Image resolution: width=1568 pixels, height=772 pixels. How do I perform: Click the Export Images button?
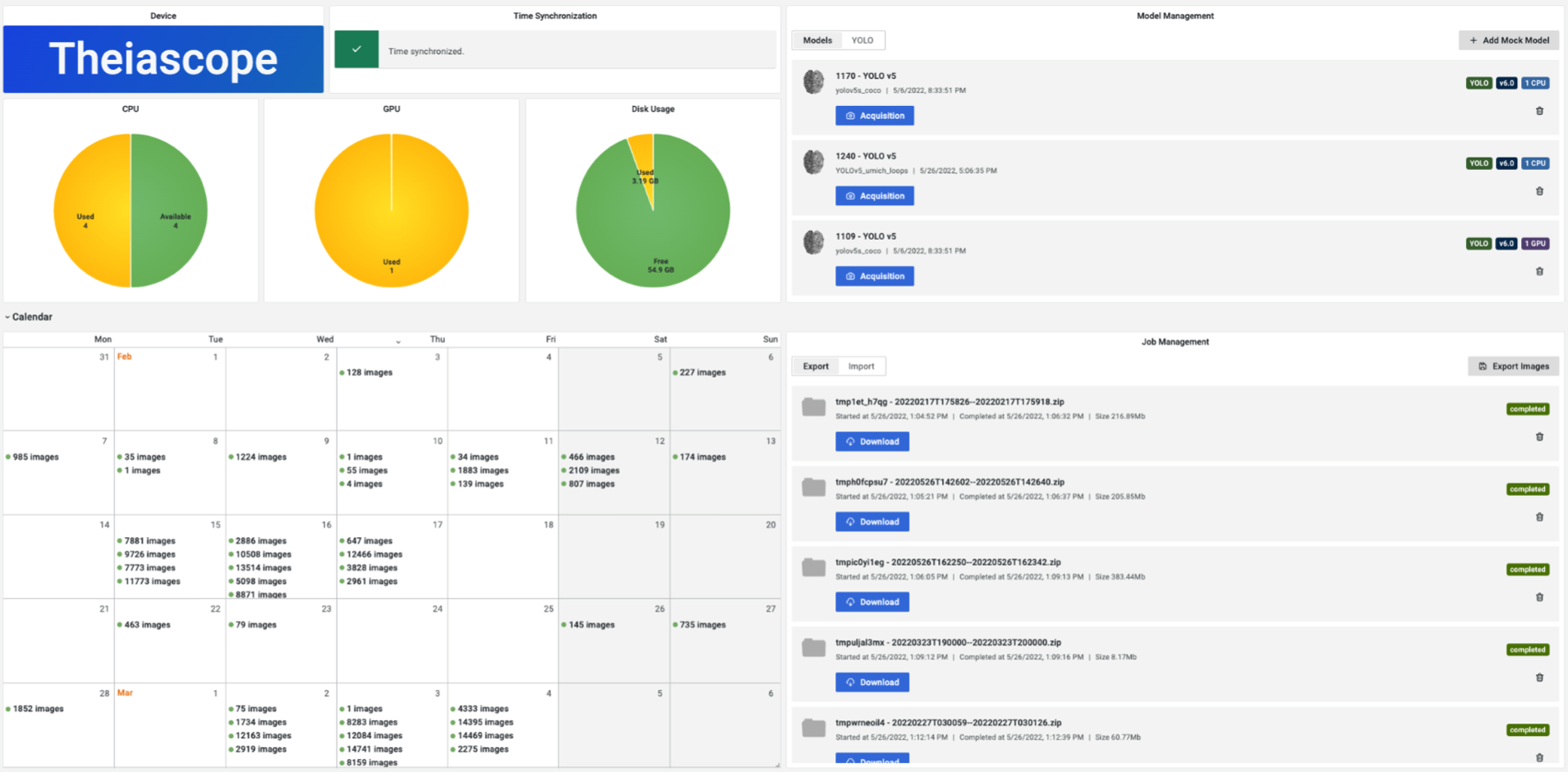tap(1513, 366)
